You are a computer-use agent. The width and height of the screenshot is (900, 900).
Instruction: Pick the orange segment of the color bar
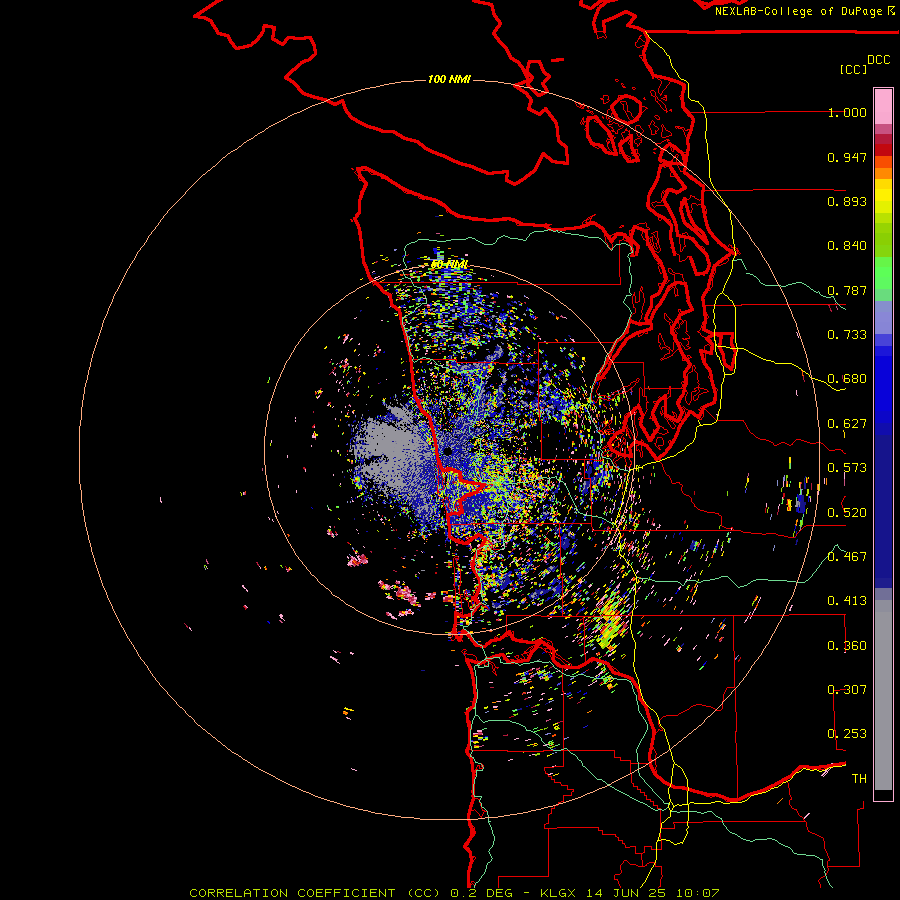883,173
